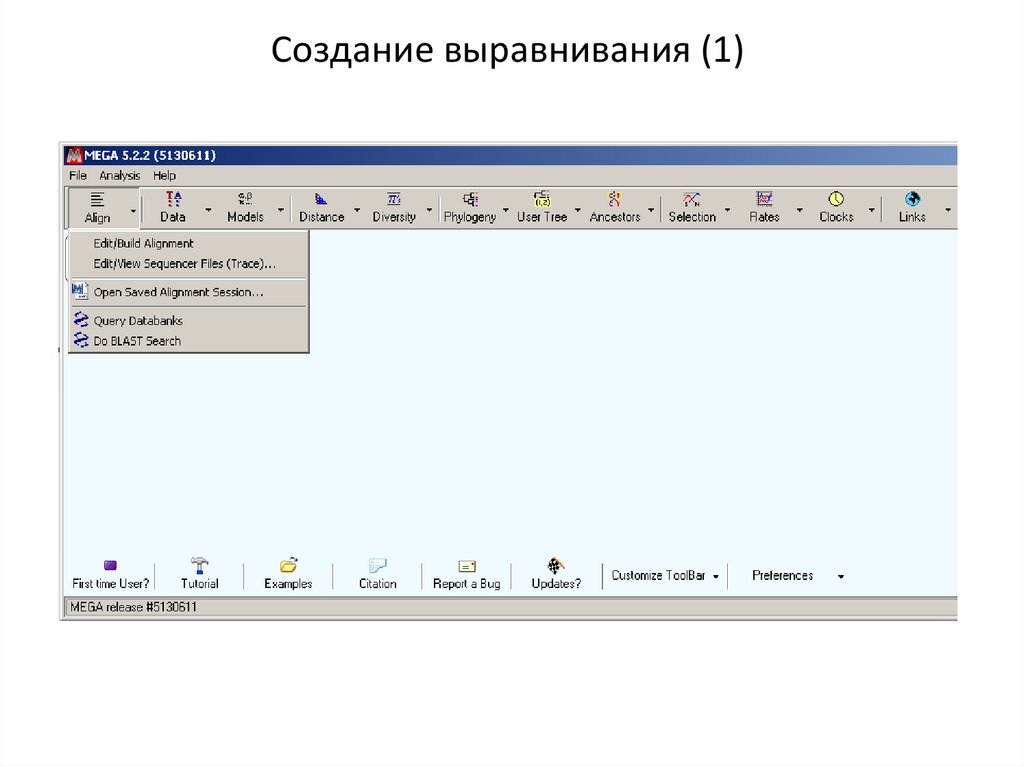1024x767 pixels.
Task: Click the Diversity toolbar icon
Action: click(394, 200)
